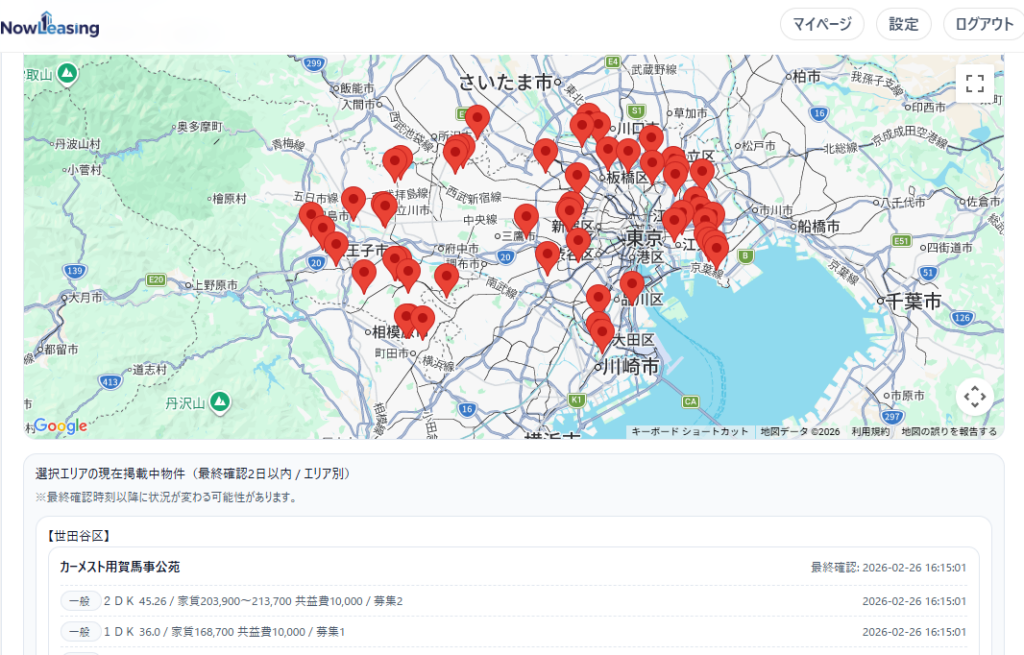Screen dimensions: 1024x655
Task: Go home via the NowLeasing logo
Action: tap(50, 25)
